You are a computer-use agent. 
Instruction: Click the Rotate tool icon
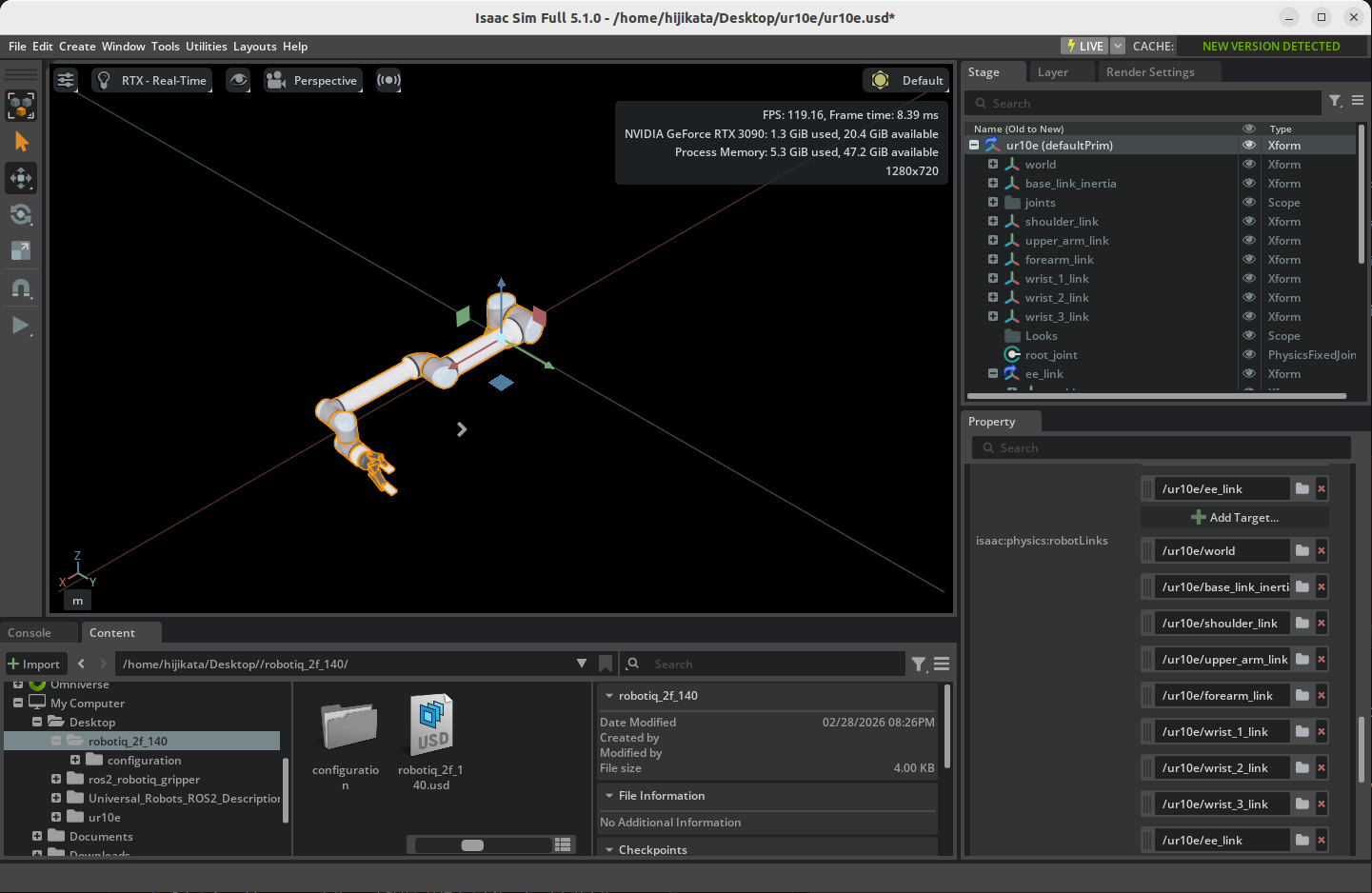tap(21, 214)
